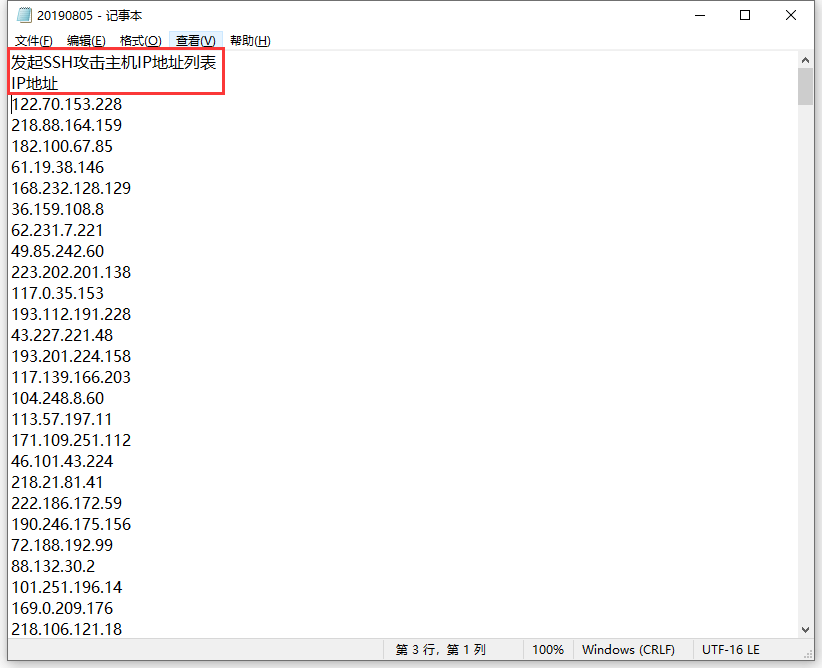
Task: Click the 100% zoom indicator in status bar
Action: coord(547,650)
